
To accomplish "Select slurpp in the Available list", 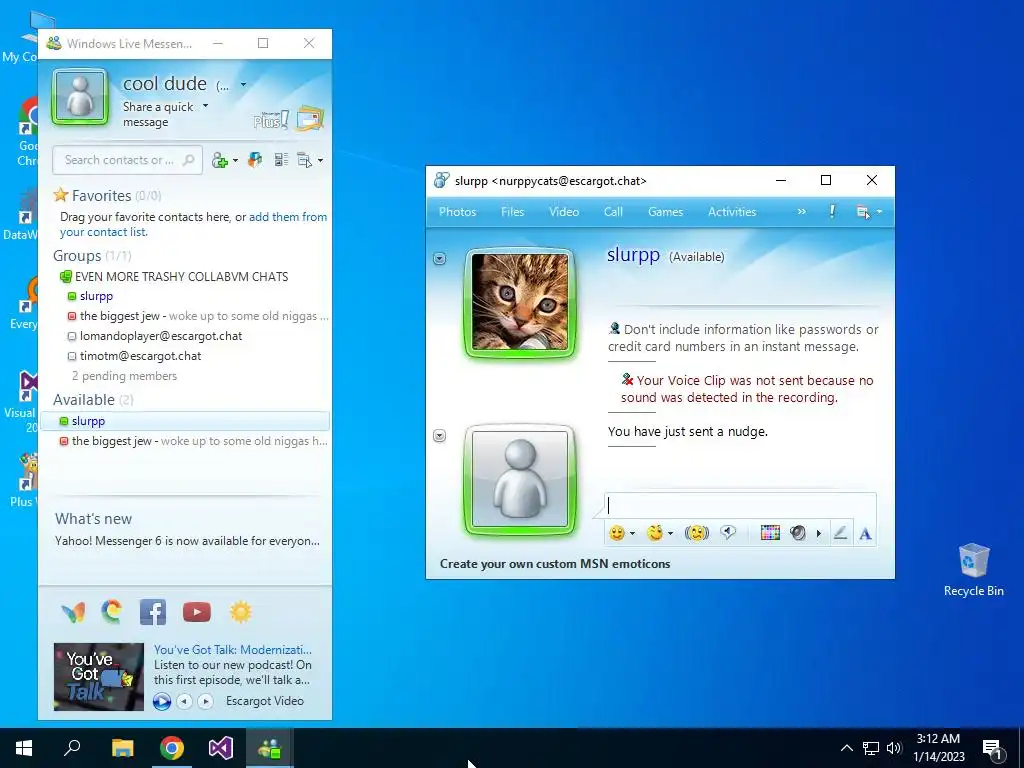I will click(185, 421).
